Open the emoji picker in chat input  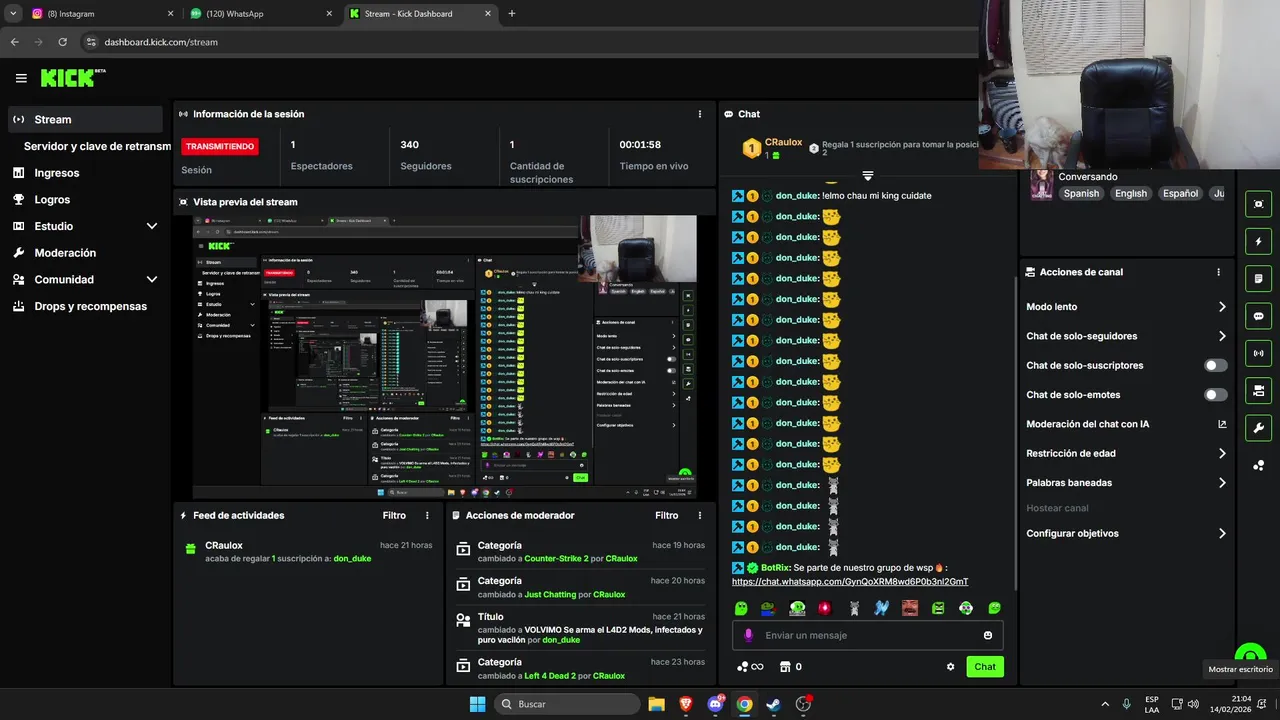[988, 635]
